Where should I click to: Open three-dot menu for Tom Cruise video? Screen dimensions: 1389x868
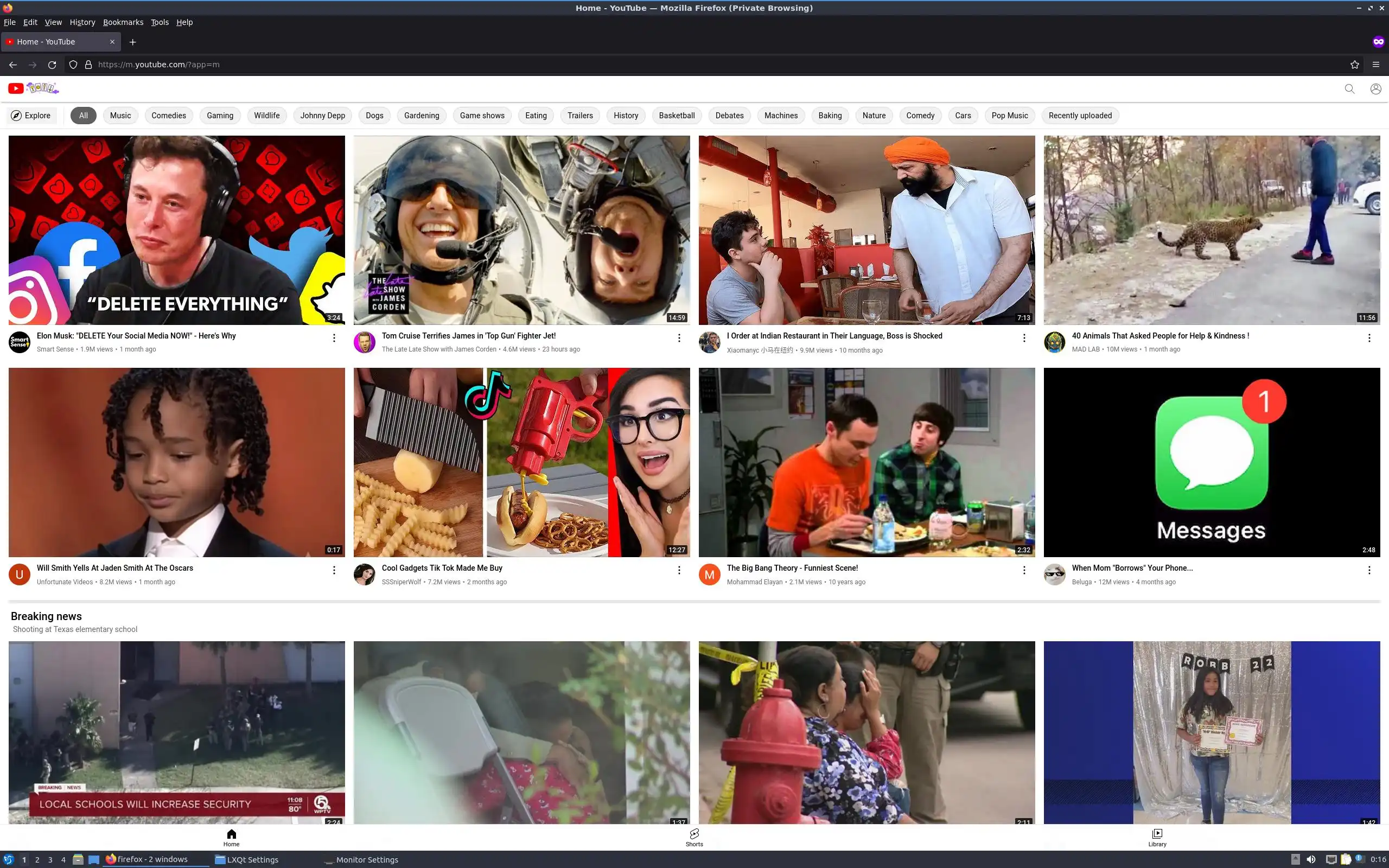678,338
